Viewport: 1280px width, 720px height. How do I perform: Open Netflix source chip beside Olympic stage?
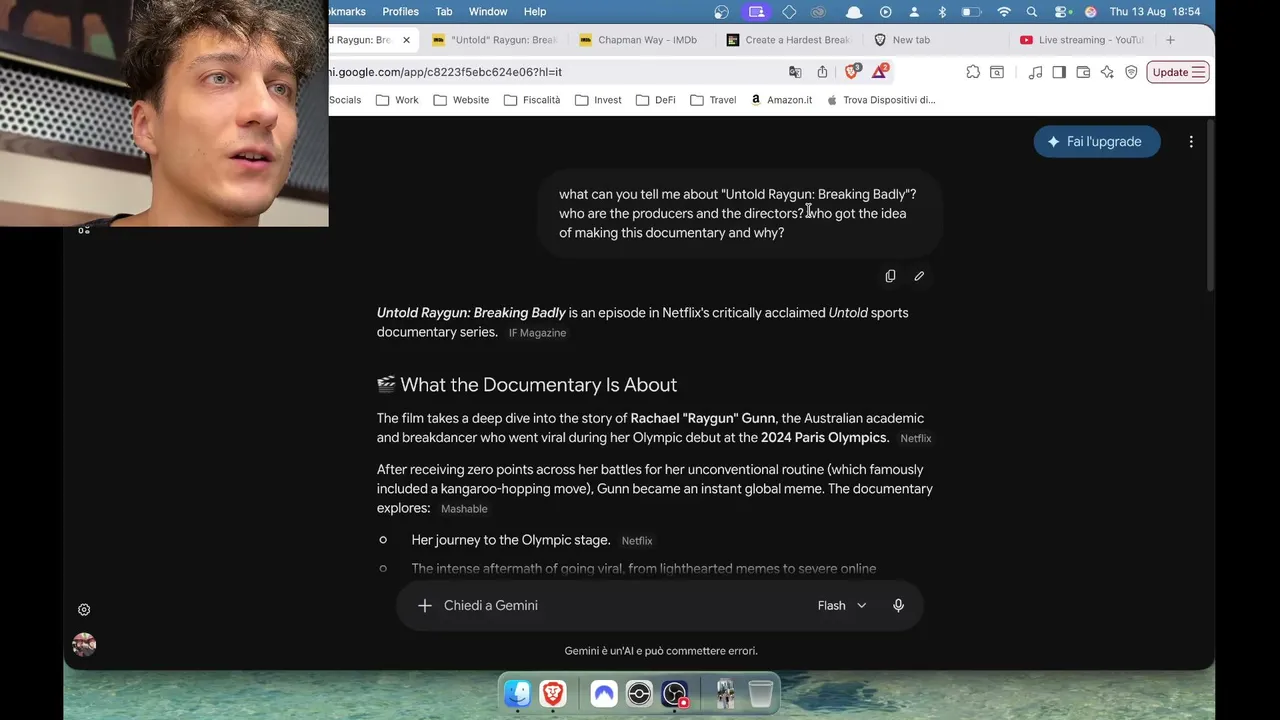click(x=637, y=541)
